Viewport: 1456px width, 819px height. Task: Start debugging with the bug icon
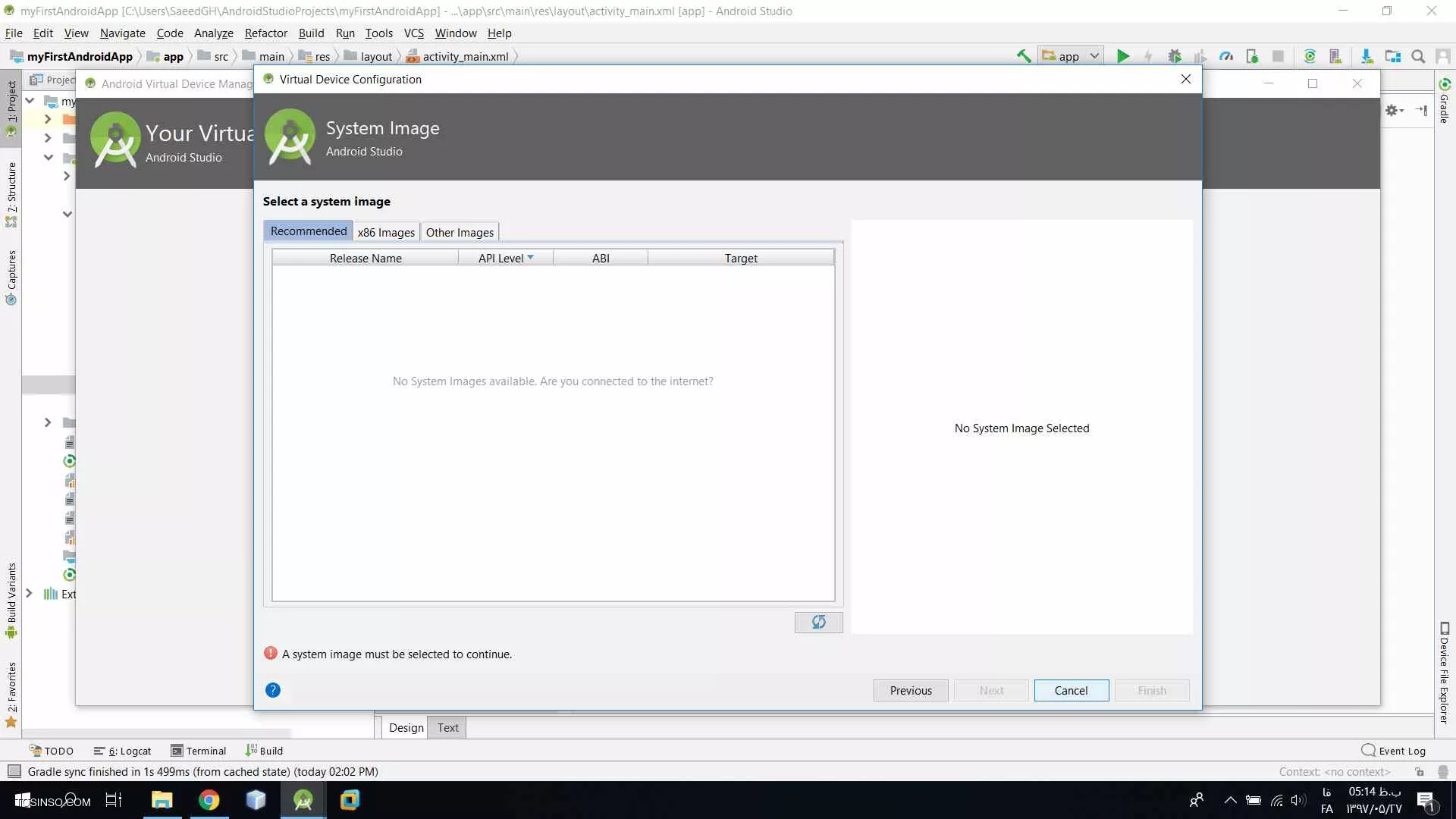(x=1175, y=56)
